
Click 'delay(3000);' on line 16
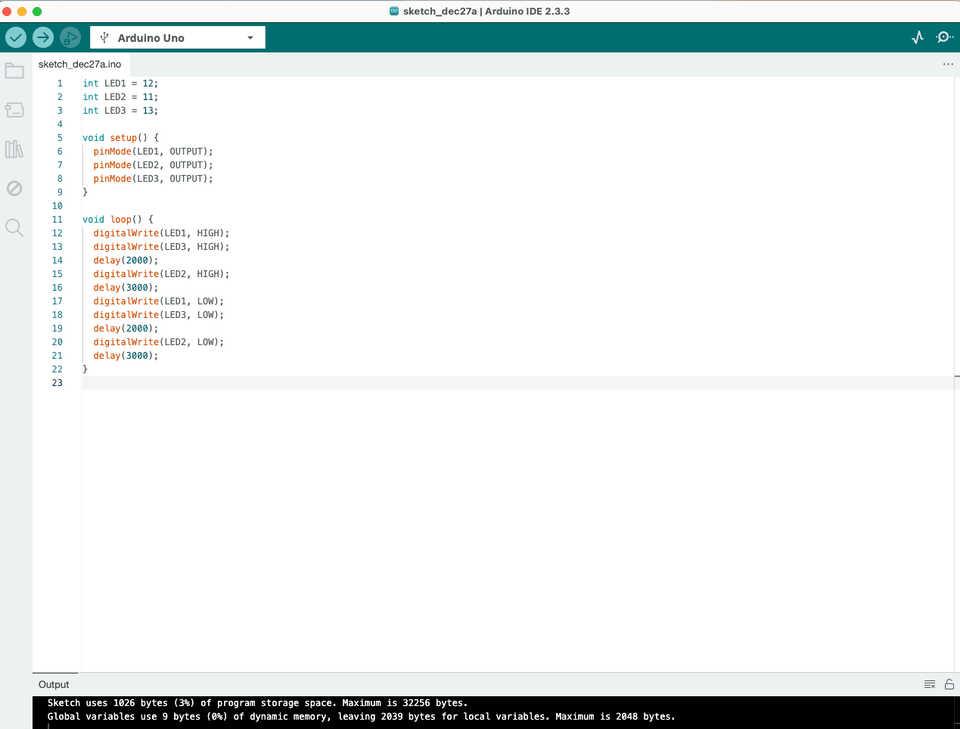[x=126, y=288]
